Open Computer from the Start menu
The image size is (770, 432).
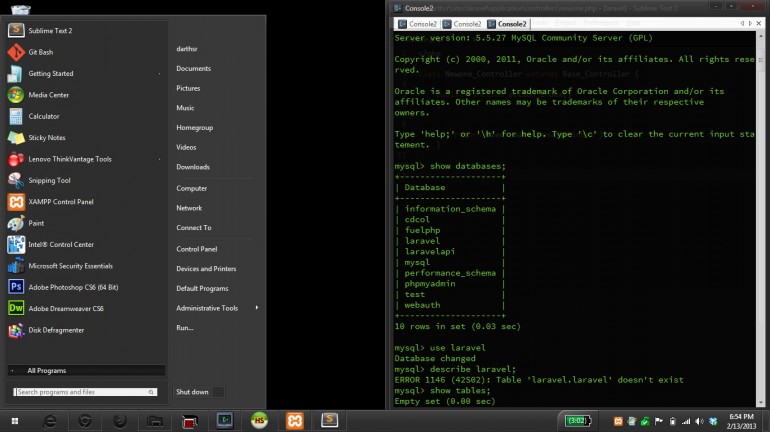192,188
